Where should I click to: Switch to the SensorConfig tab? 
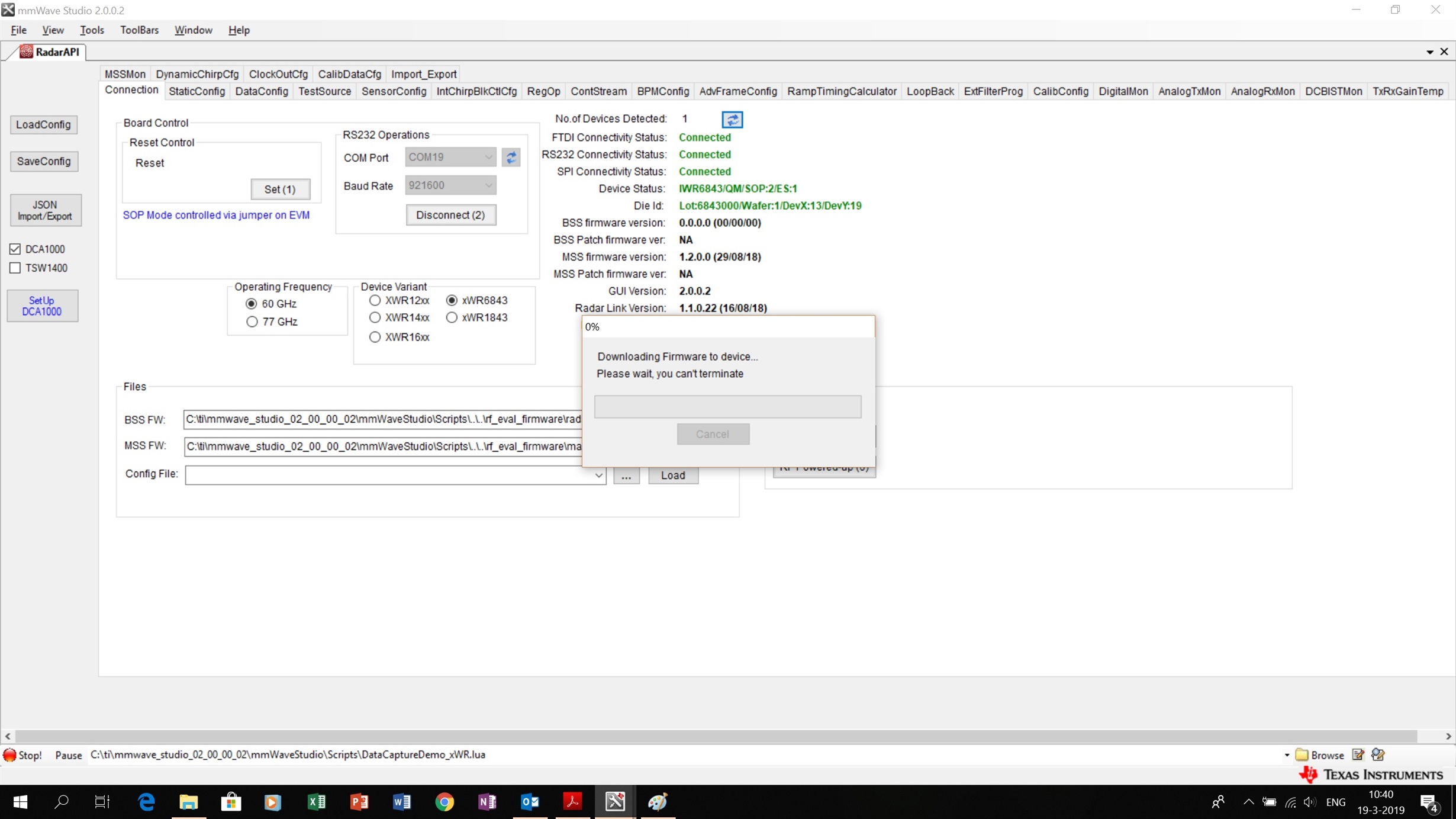(x=394, y=91)
